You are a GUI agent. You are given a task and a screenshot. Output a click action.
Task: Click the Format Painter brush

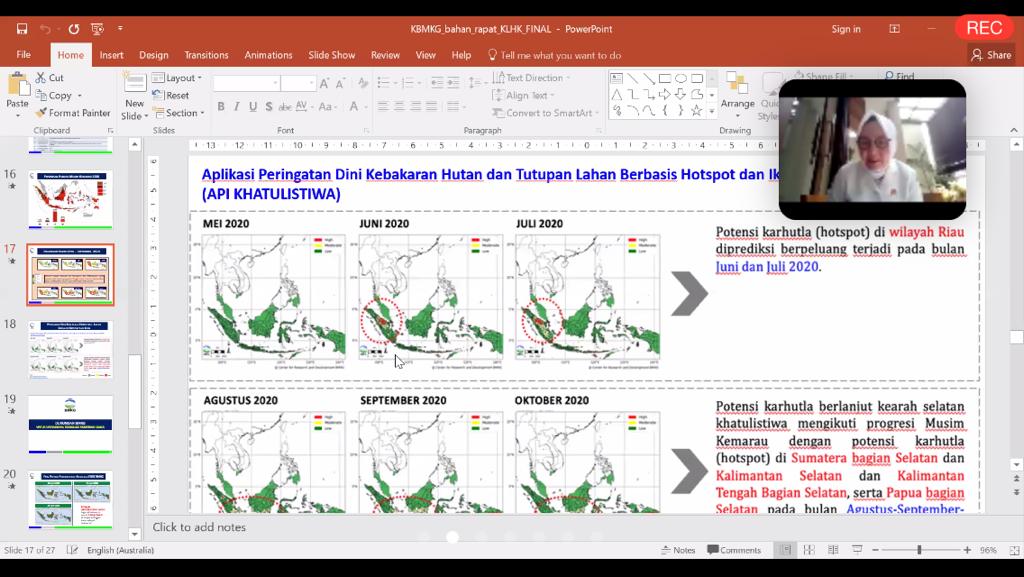[72, 113]
